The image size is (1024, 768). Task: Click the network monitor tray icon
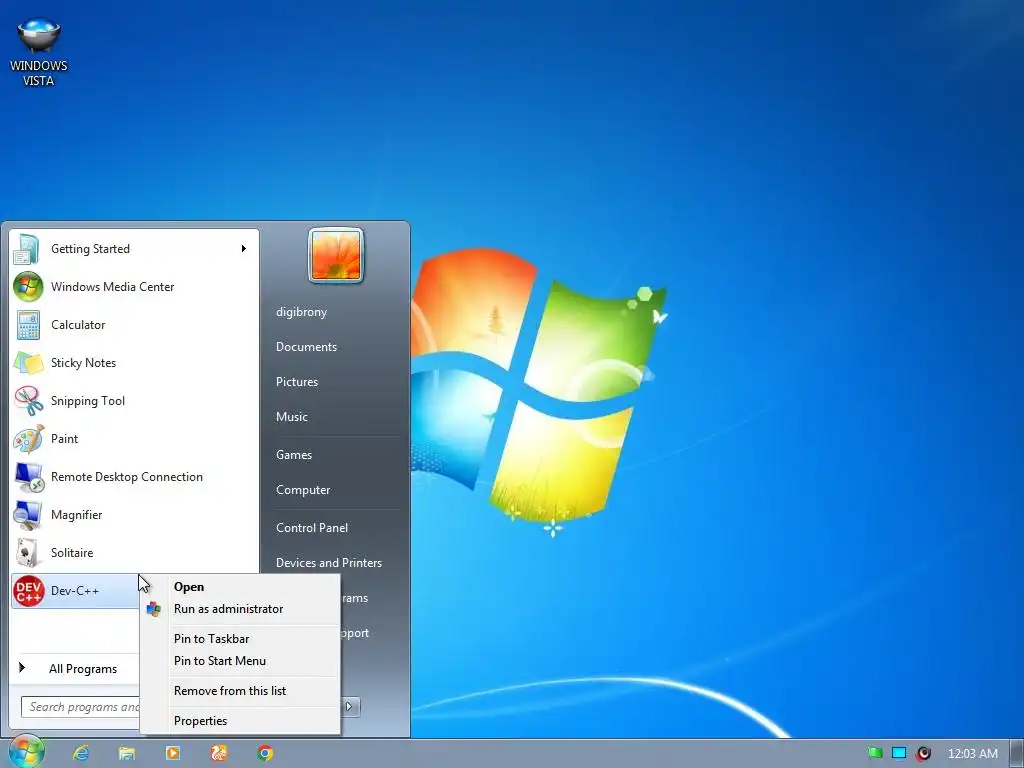pyautogui.click(x=899, y=753)
